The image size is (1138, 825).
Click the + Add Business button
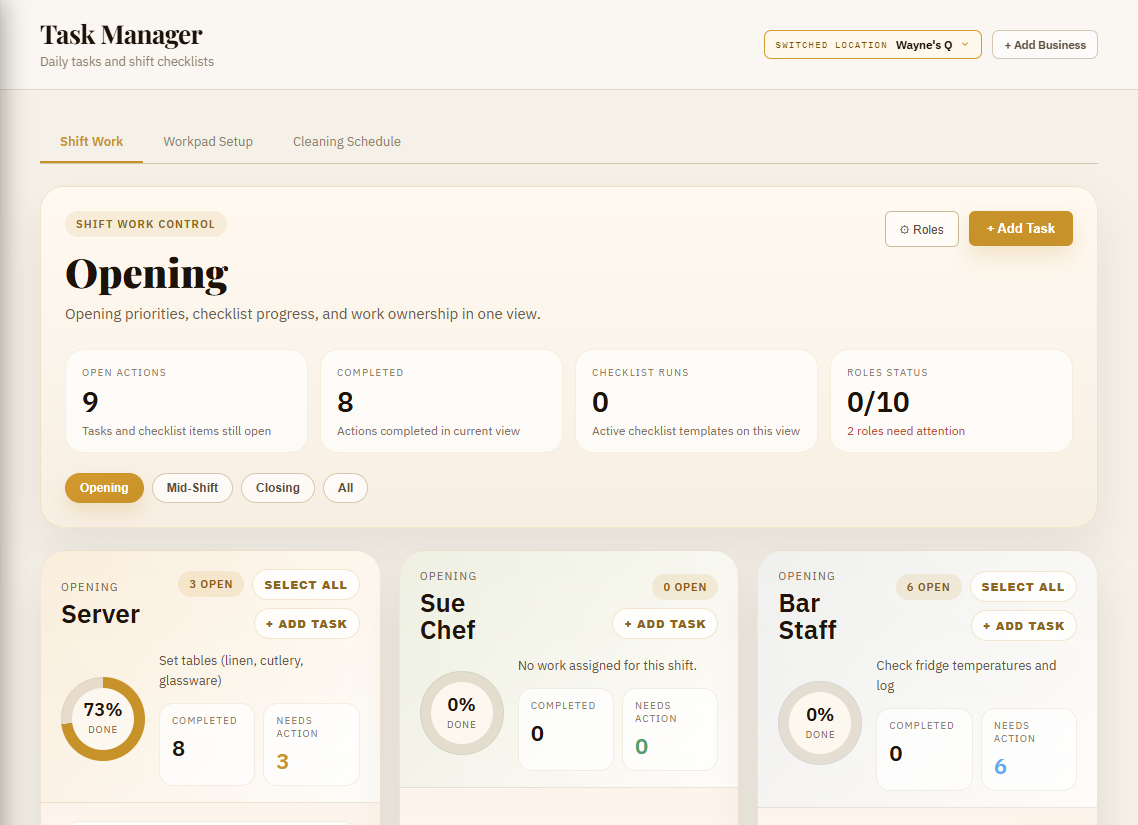pyautogui.click(x=1044, y=44)
